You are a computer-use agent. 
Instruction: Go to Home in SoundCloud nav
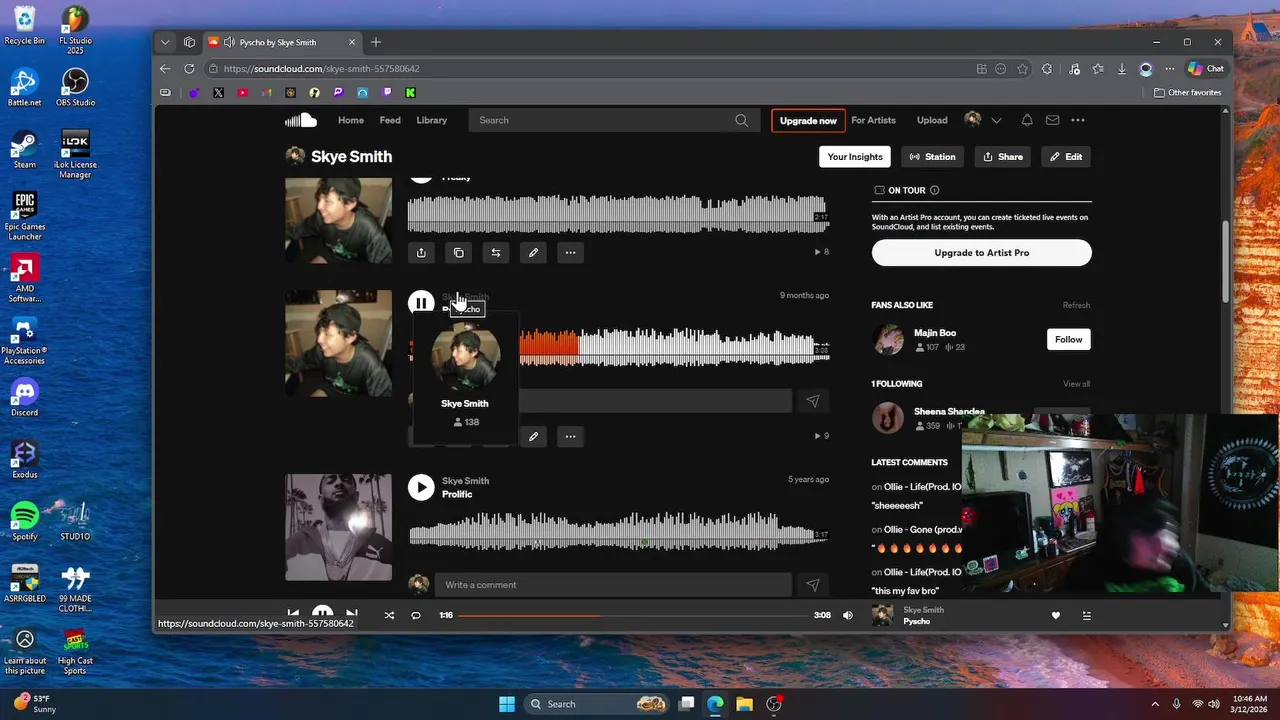[x=351, y=120]
